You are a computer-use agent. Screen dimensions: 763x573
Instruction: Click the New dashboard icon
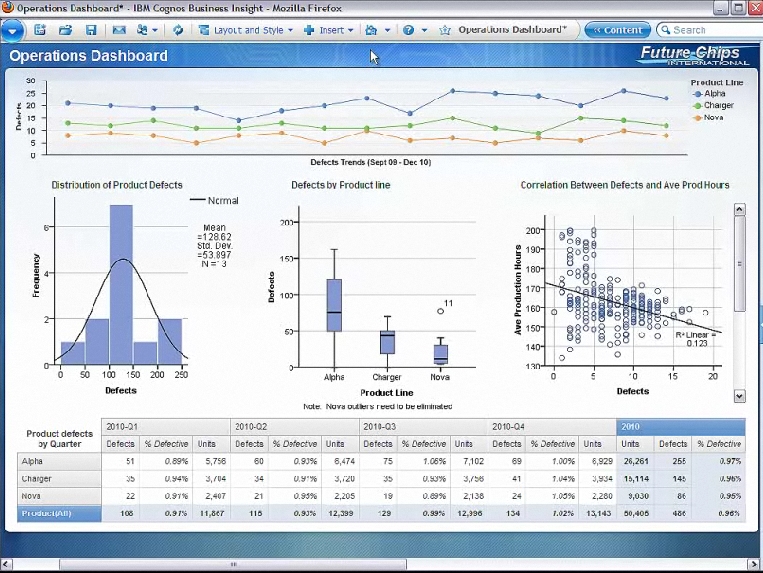coord(40,30)
